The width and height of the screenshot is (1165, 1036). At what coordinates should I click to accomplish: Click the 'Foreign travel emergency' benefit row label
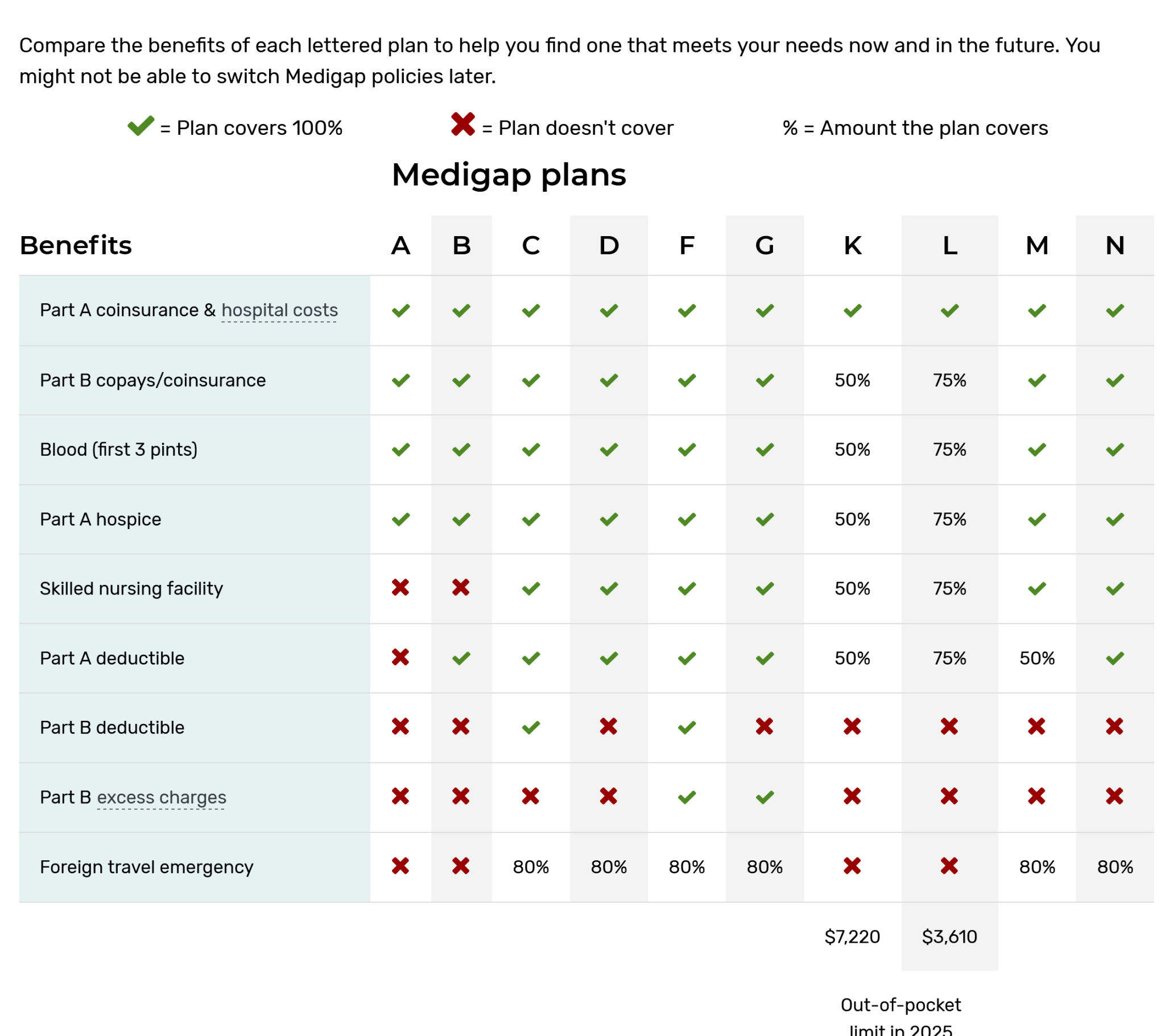point(147,867)
